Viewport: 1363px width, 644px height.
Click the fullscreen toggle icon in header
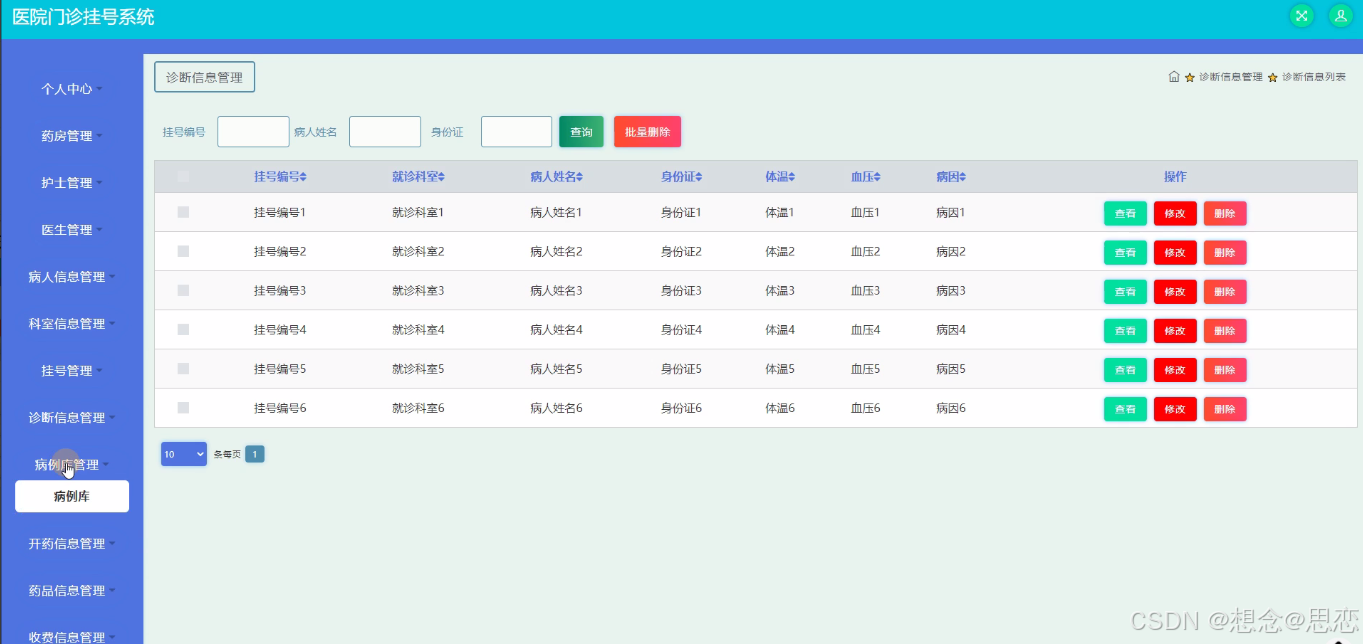(x=1301, y=15)
